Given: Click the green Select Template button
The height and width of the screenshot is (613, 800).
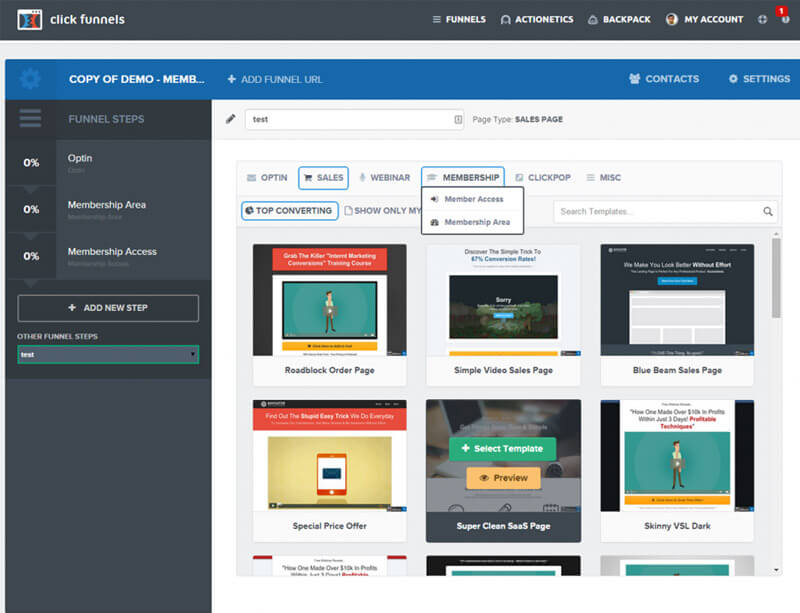Looking at the screenshot, I should pyautogui.click(x=503, y=449).
